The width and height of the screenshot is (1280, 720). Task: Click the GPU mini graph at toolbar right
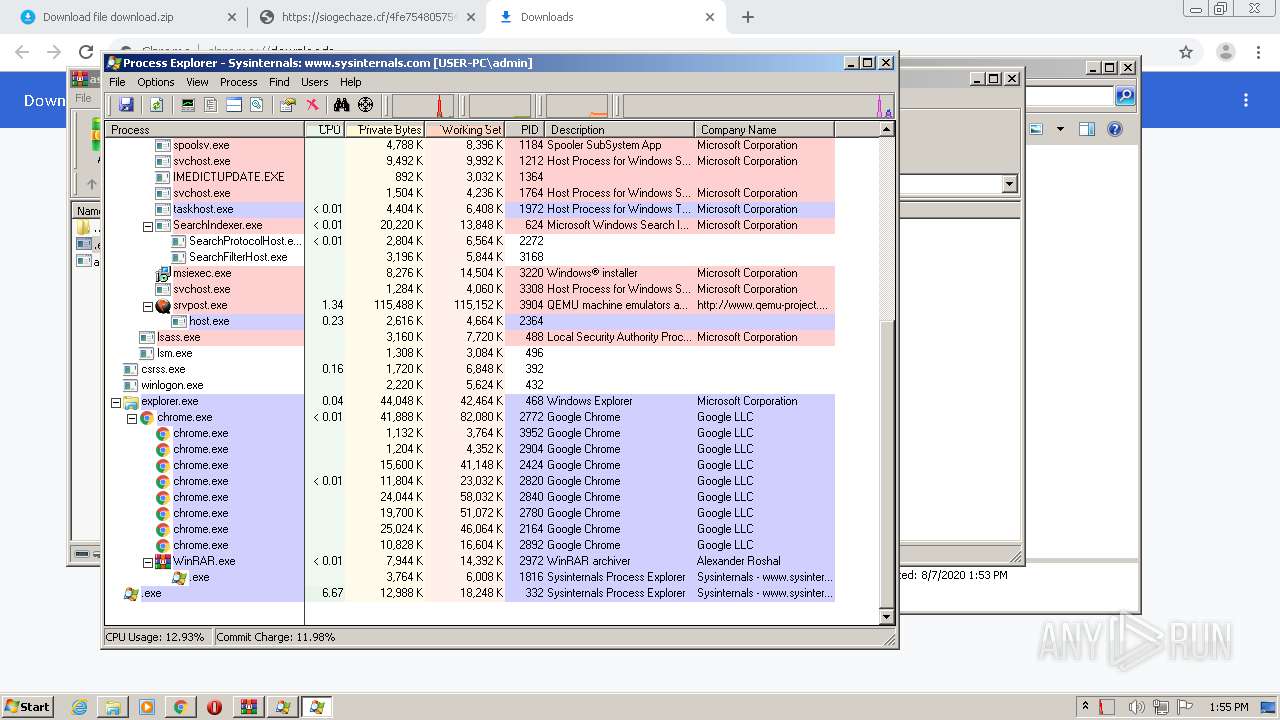(x=757, y=105)
